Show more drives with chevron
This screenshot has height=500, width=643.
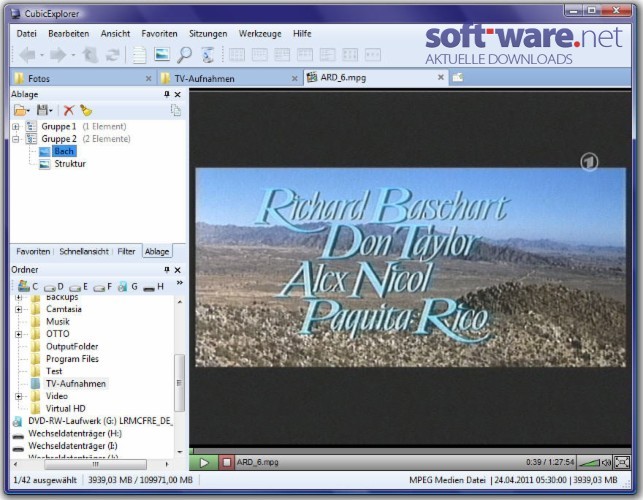tap(179, 283)
